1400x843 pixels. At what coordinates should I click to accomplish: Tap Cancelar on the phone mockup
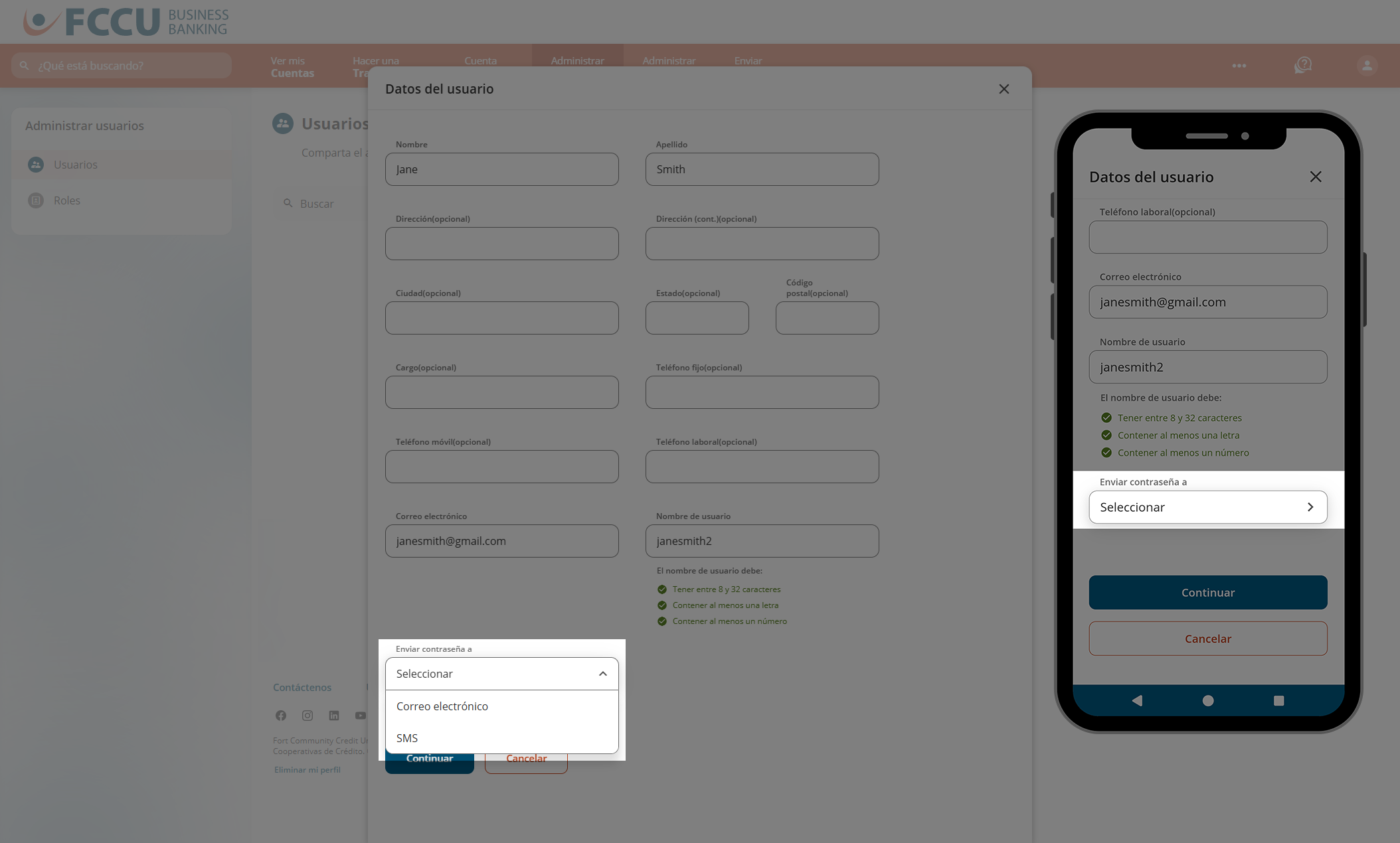point(1207,639)
